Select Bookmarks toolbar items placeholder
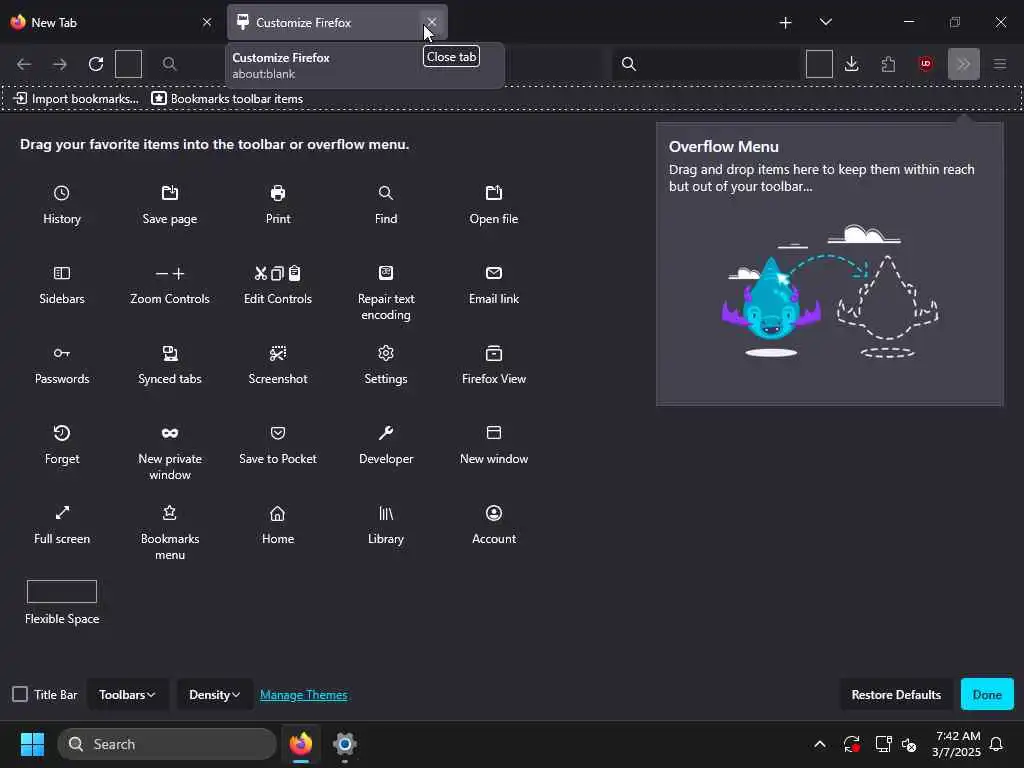1024x768 pixels. 227,99
